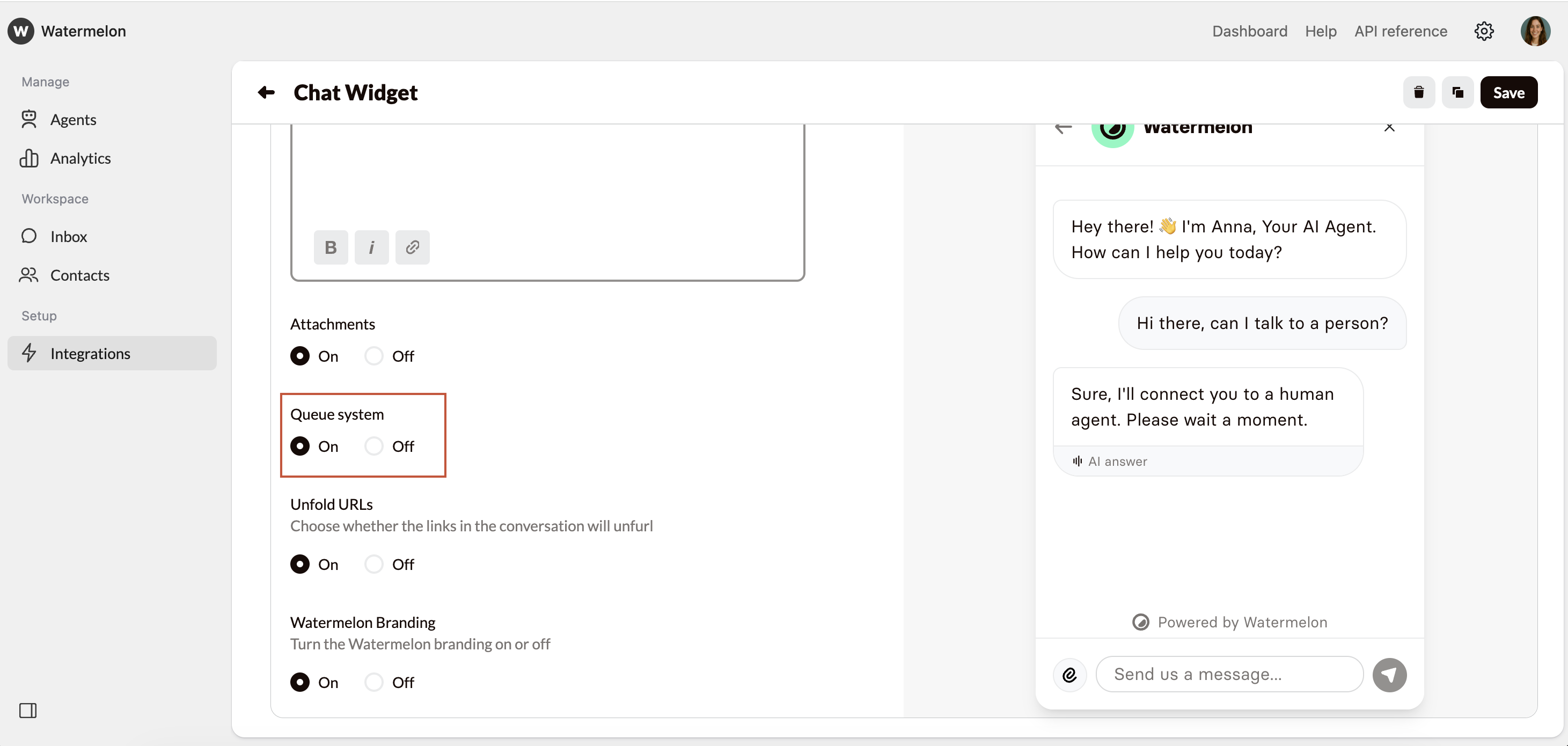The width and height of the screenshot is (1568, 746).
Task: Collapse sidebar with bottom-left panel icon
Action: (x=28, y=710)
